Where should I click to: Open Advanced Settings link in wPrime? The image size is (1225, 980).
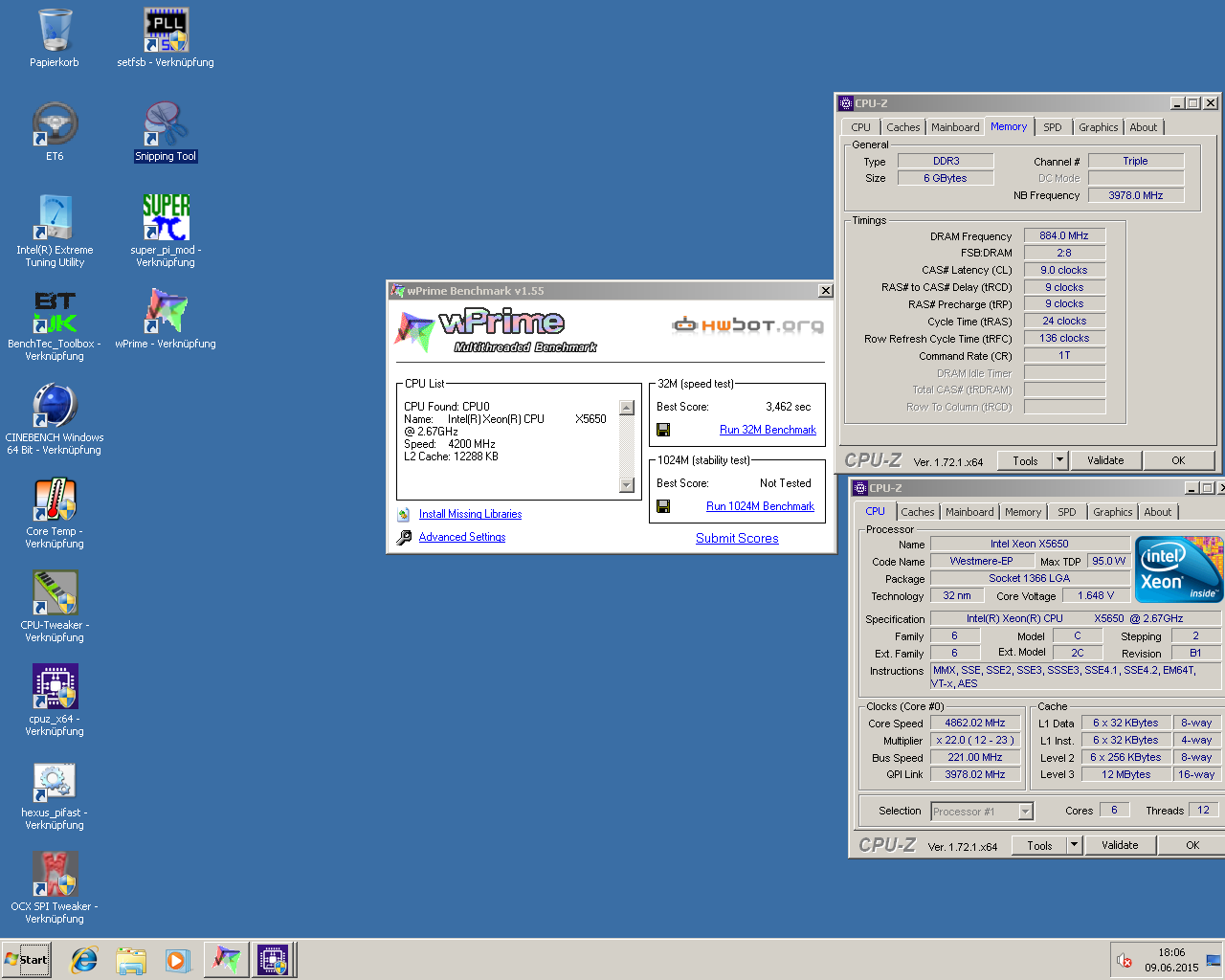[x=462, y=537]
